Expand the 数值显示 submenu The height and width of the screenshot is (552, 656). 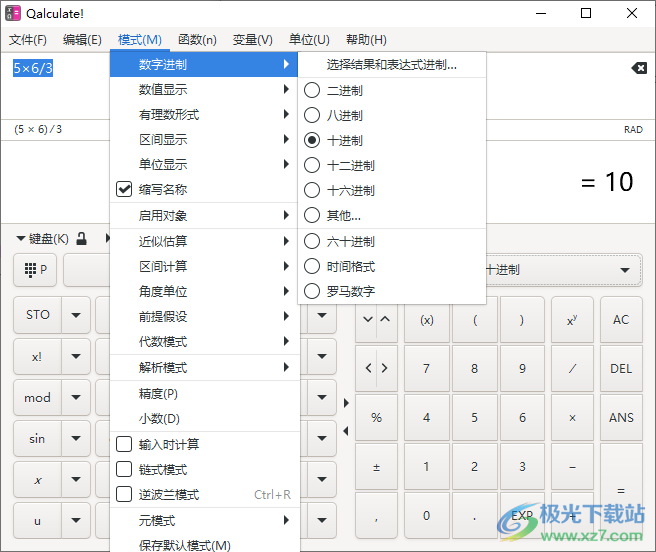click(205, 89)
